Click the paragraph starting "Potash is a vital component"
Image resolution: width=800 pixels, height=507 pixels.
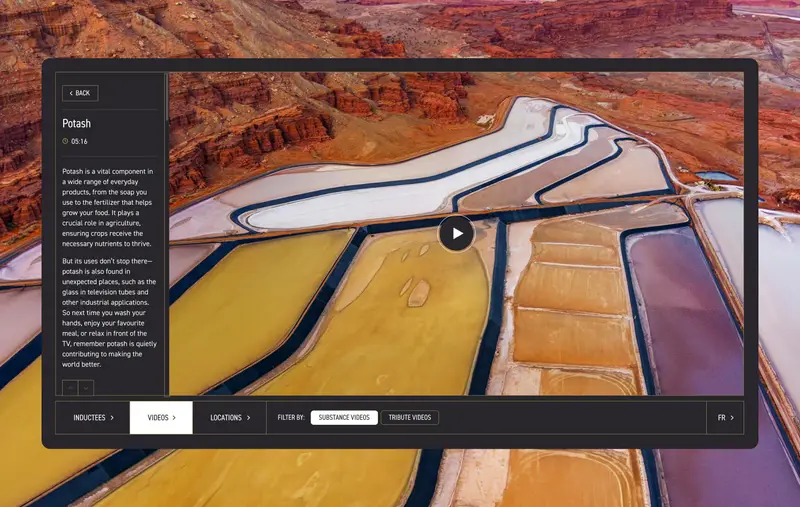[x=108, y=208]
